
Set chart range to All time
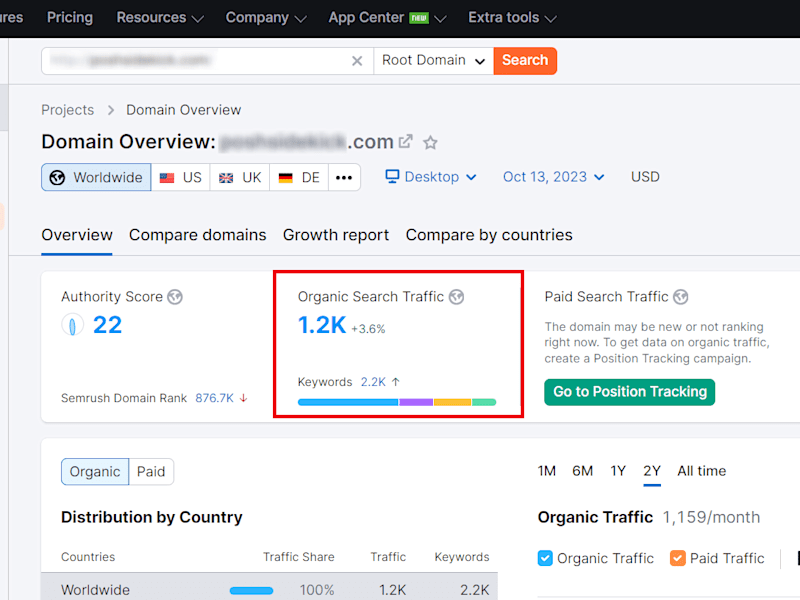coord(702,471)
